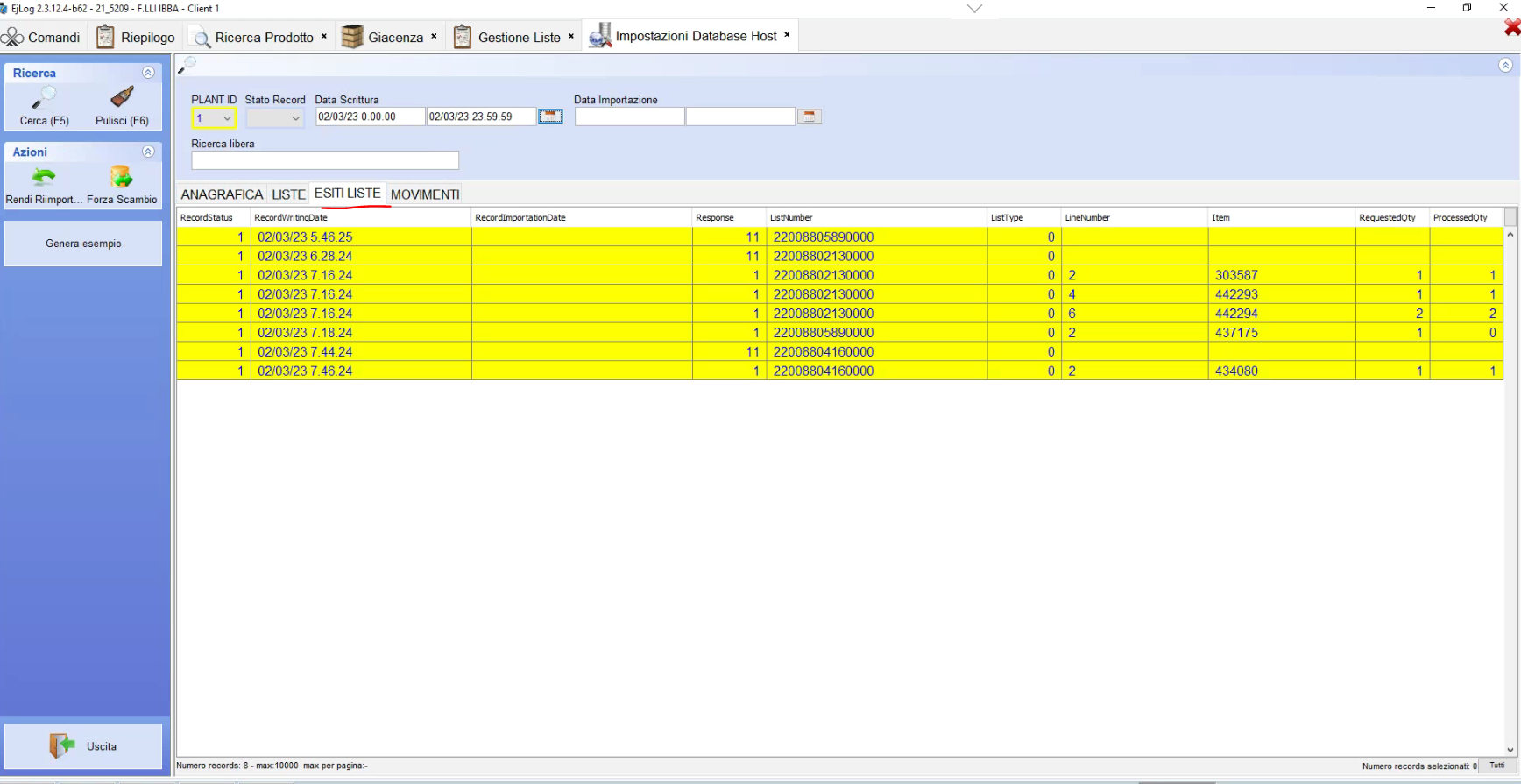Collapse the search filter area chevron
This screenshot has height=784, width=1521.
(1504, 66)
